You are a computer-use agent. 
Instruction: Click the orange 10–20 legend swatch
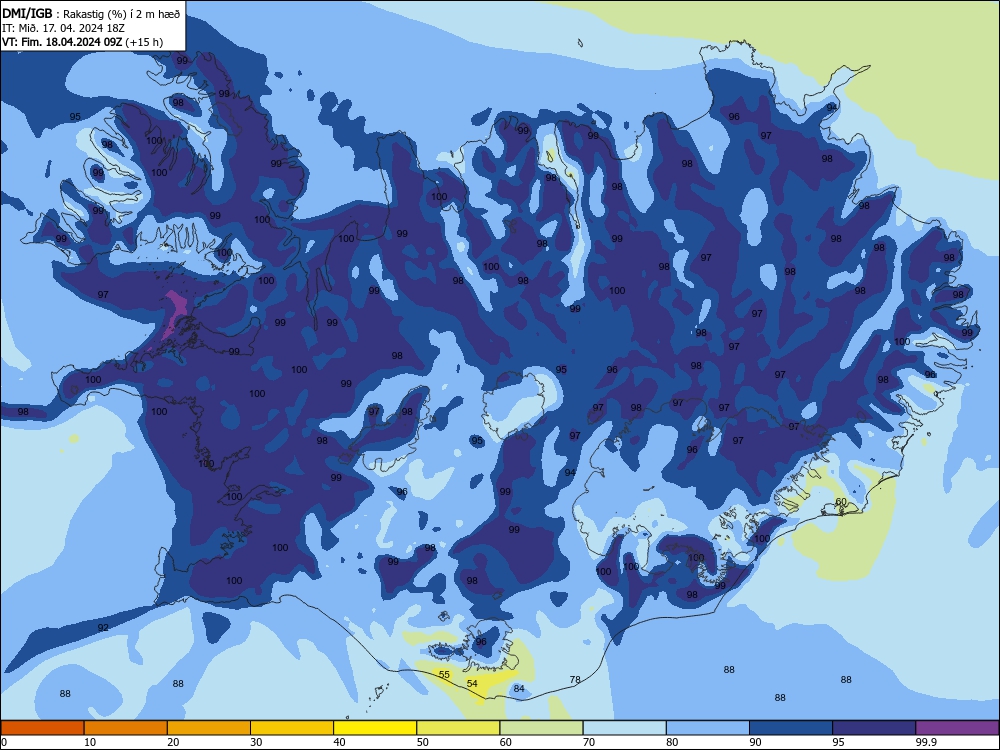[126, 728]
